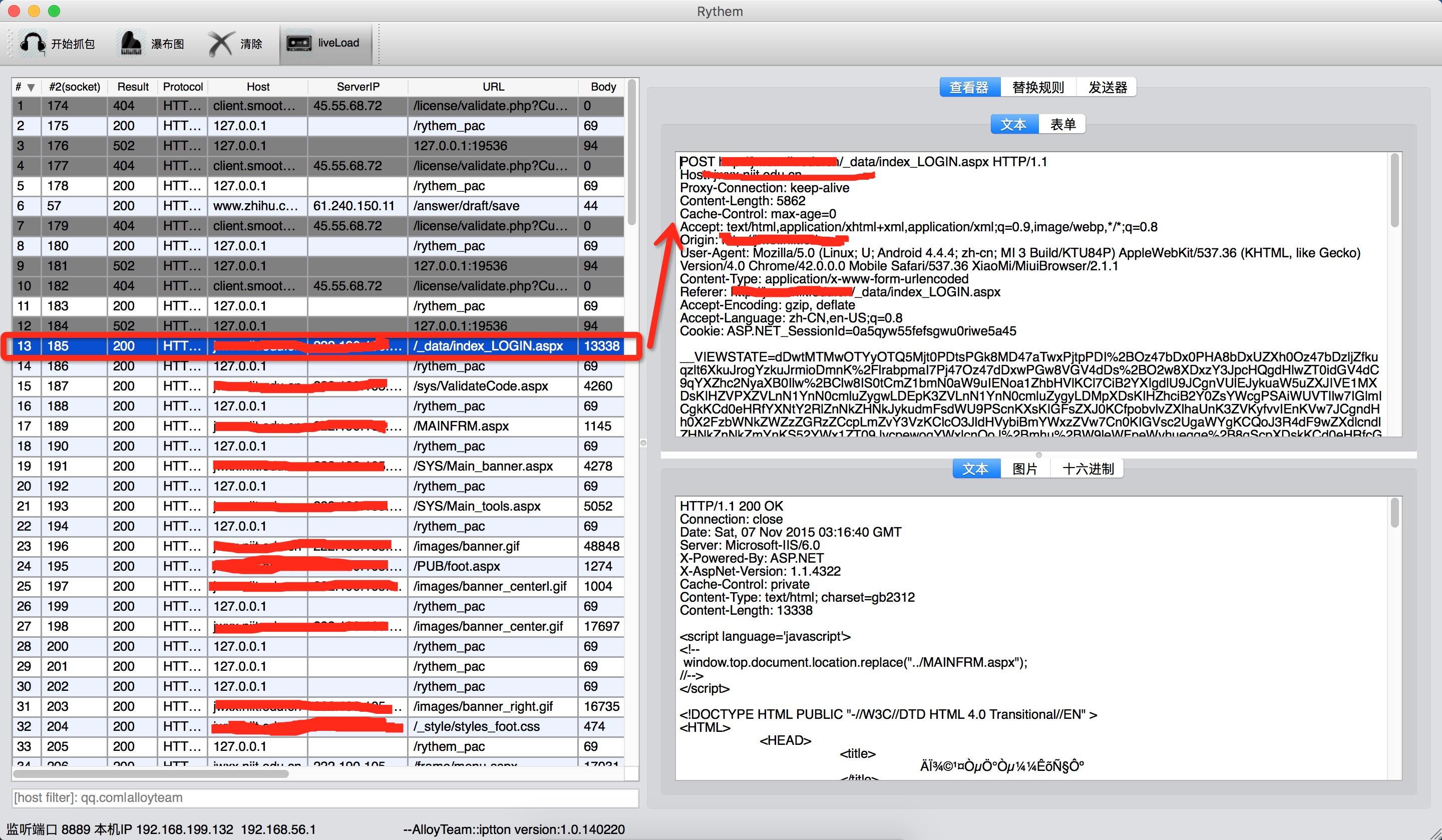Click the piano waterfall chart icon
This screenshot has height=840, width=1442.
131,44
